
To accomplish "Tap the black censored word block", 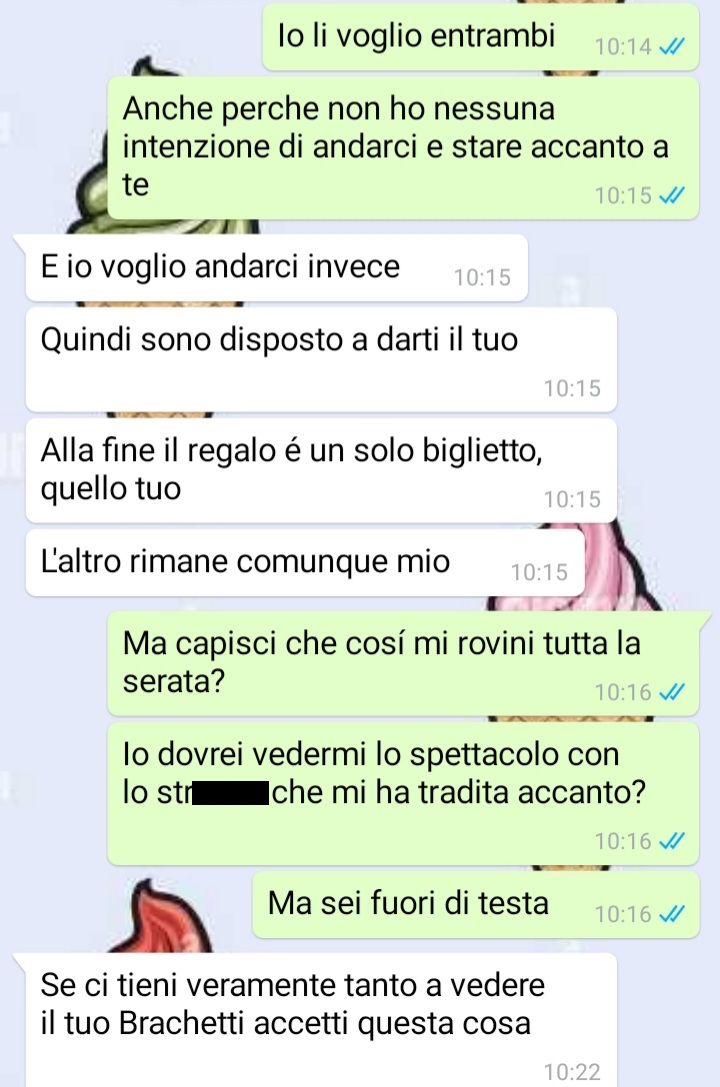I will point(230,792).
